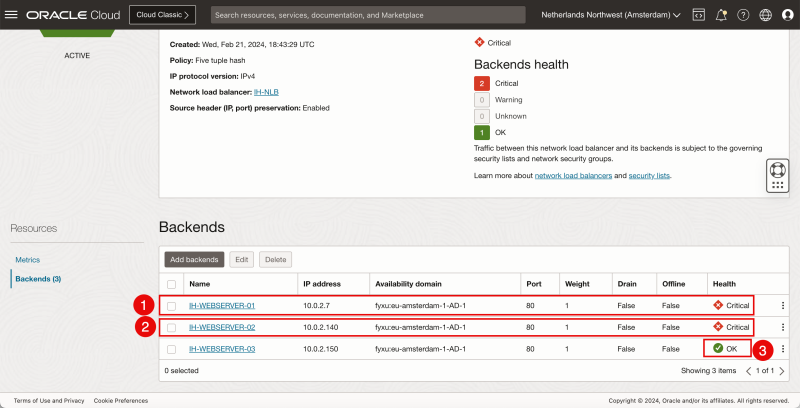
Task: Open the navigation hamburger menu
Action: [x=12, y=15]
